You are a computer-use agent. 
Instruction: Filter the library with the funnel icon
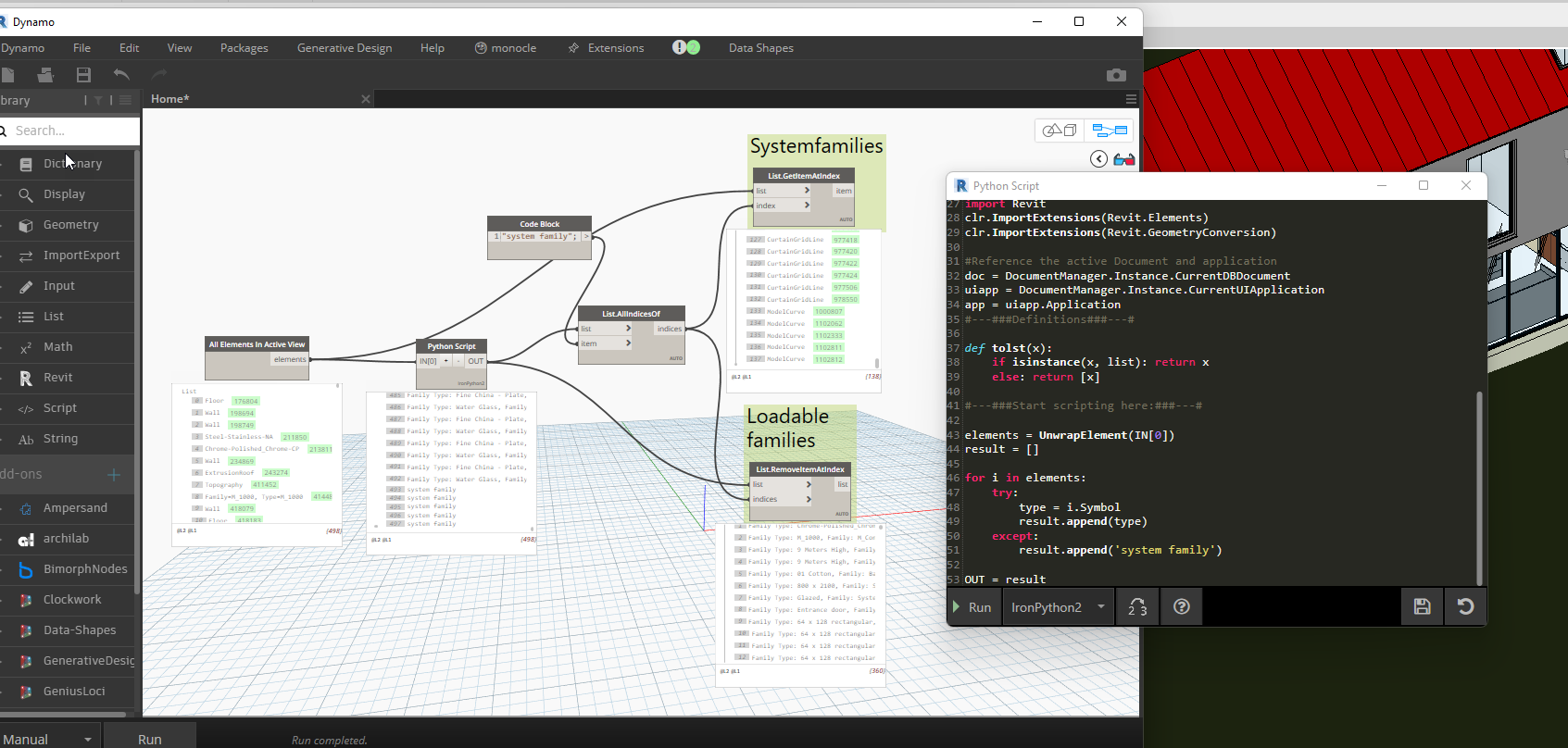pos(97,100)
